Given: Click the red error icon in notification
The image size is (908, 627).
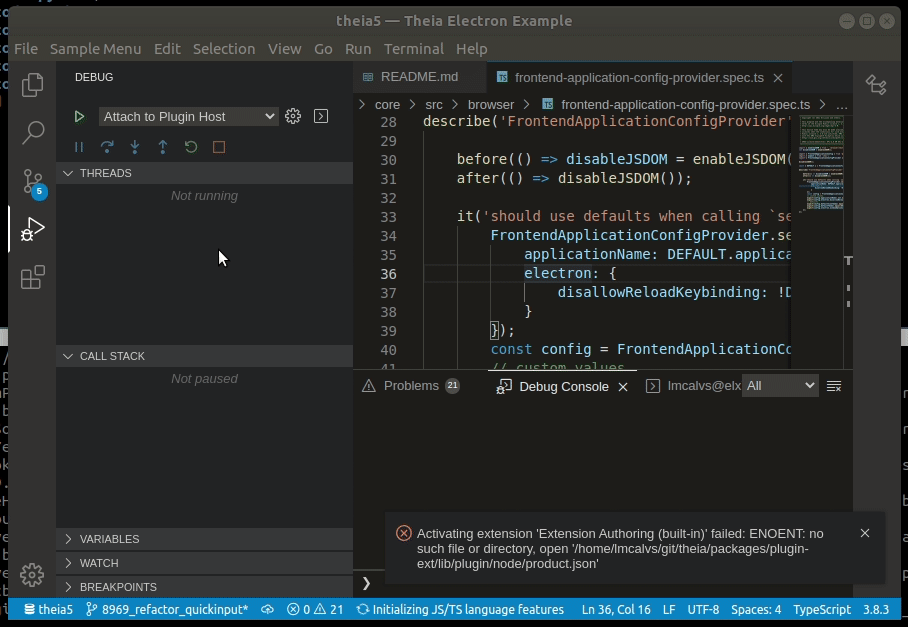Looking at the screenshot, I should (x=404, y=533).
